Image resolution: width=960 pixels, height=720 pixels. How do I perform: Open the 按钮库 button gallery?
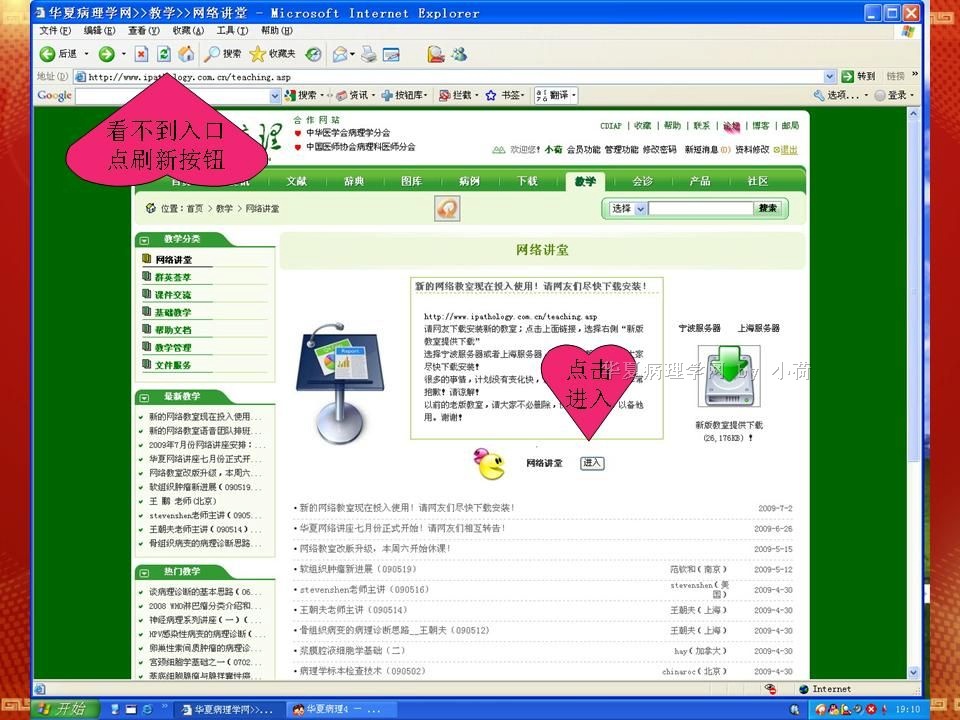tap(404, 95)
